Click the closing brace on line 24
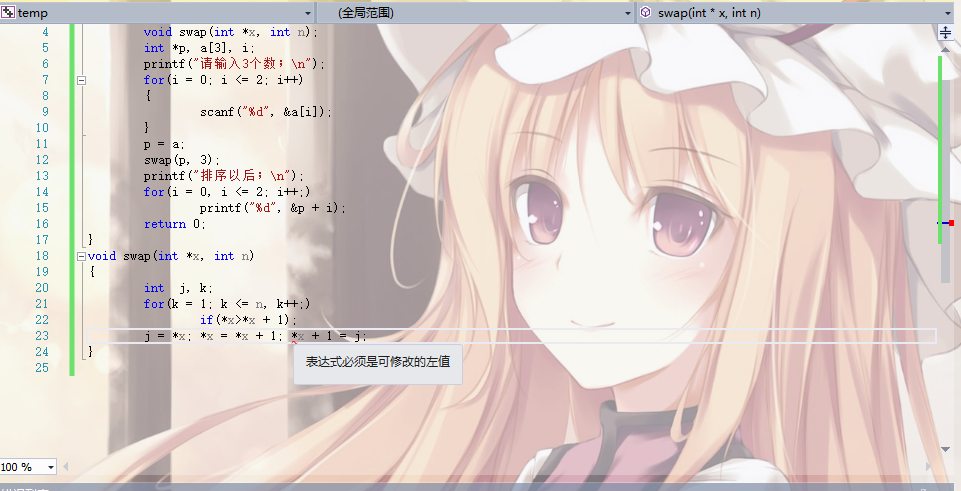 point(91,352)
